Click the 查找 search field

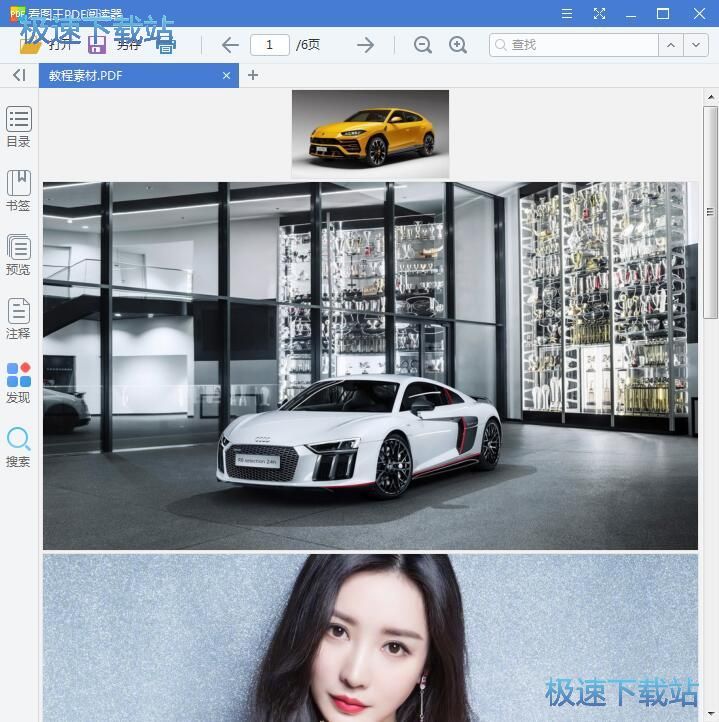point(573,45)
